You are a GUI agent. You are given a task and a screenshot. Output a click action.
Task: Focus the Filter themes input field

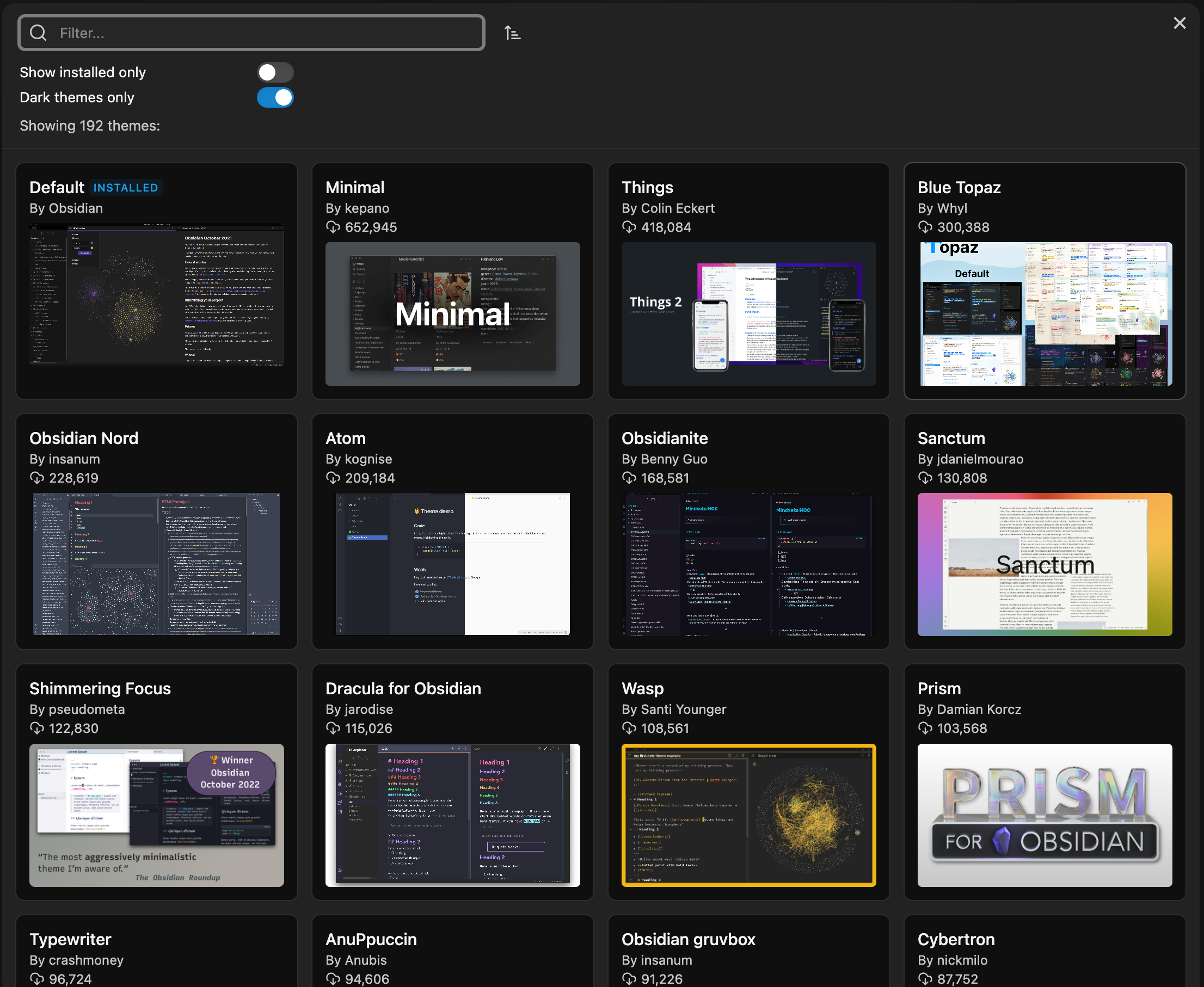(x=251, y=33)
